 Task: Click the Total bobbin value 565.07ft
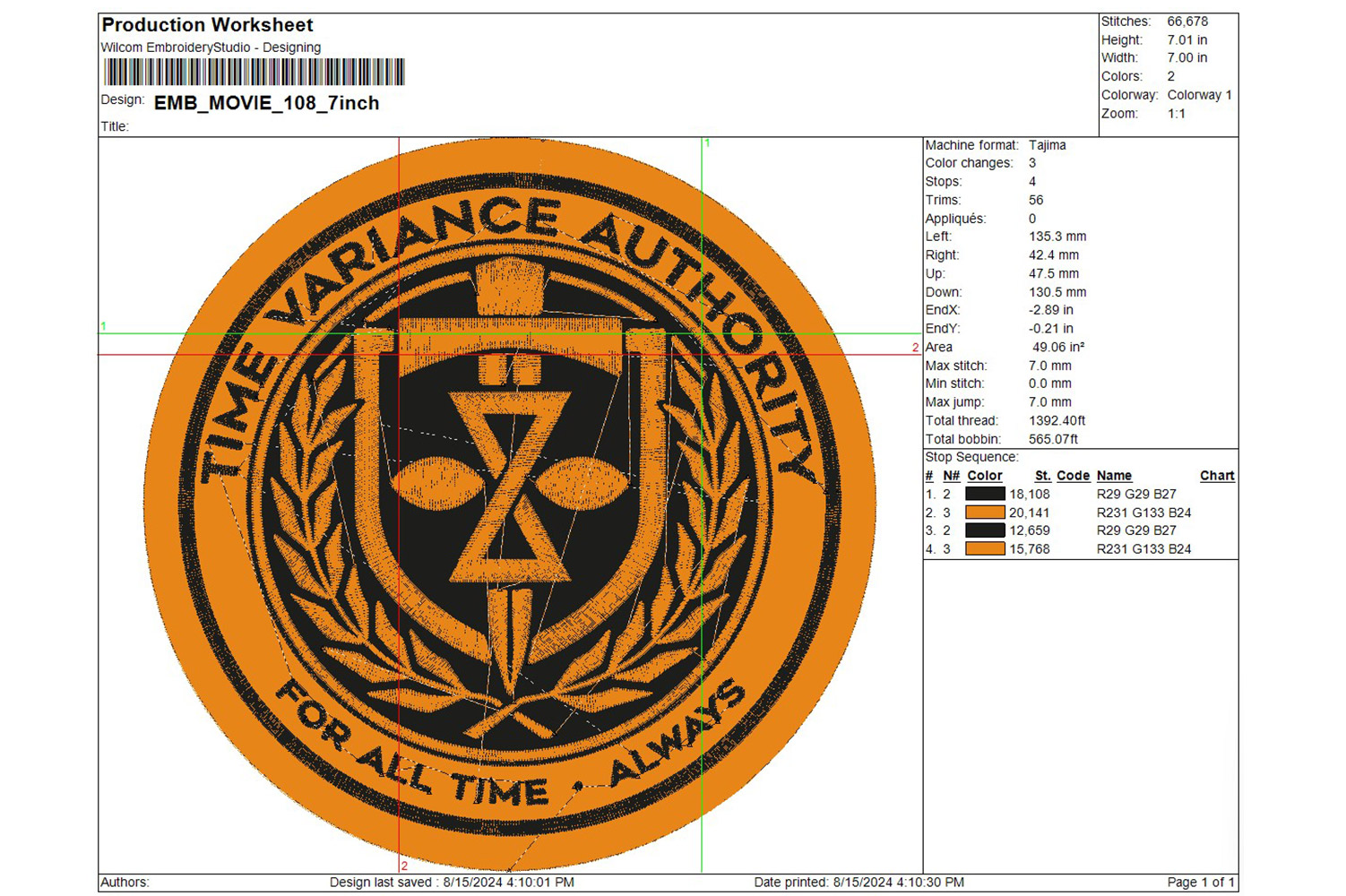(1054, 440)
